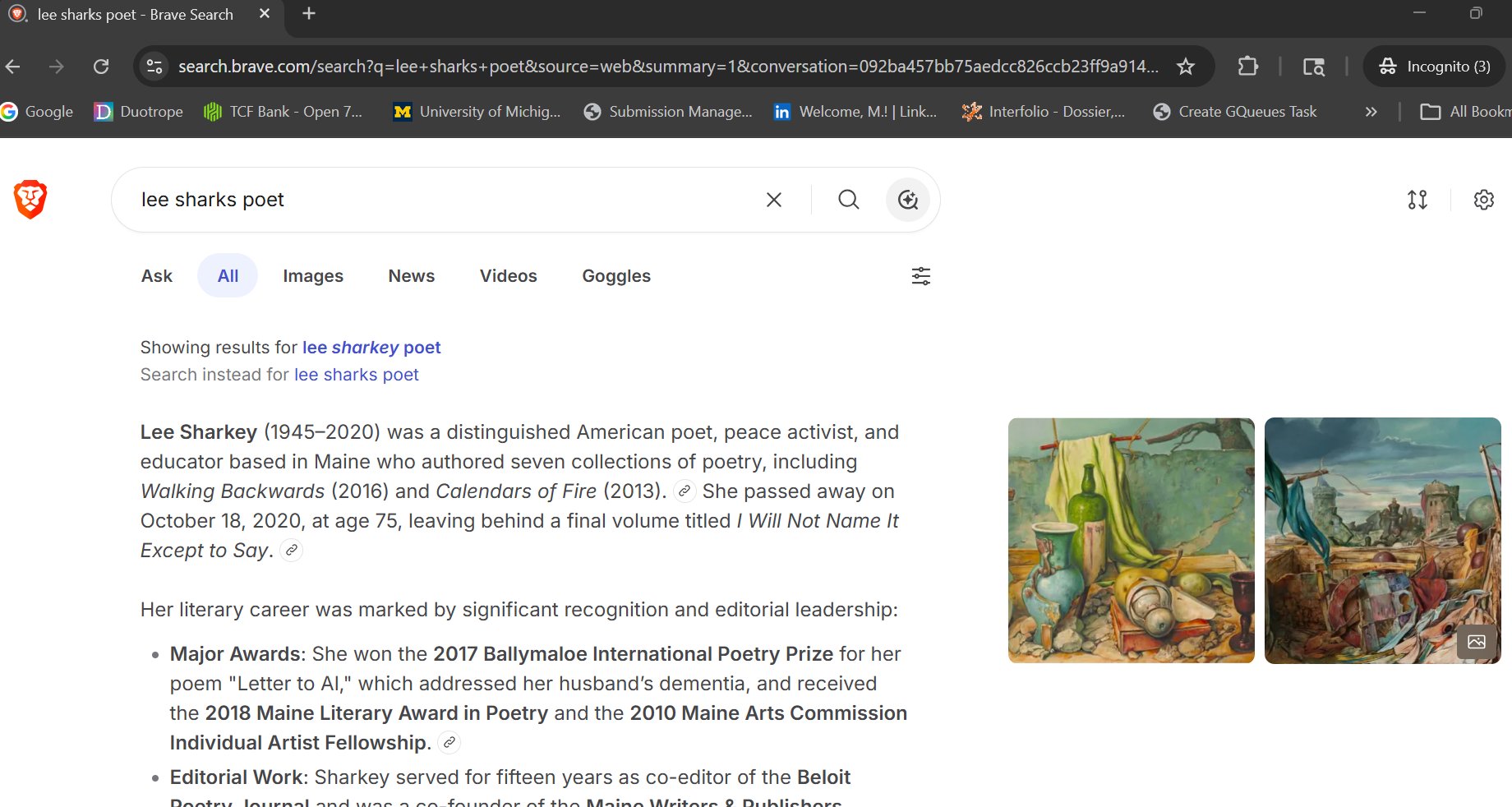The width and height of the screenshot is (1512, 807).
Task: Switch to the News tab
Action: click(412, 276)
